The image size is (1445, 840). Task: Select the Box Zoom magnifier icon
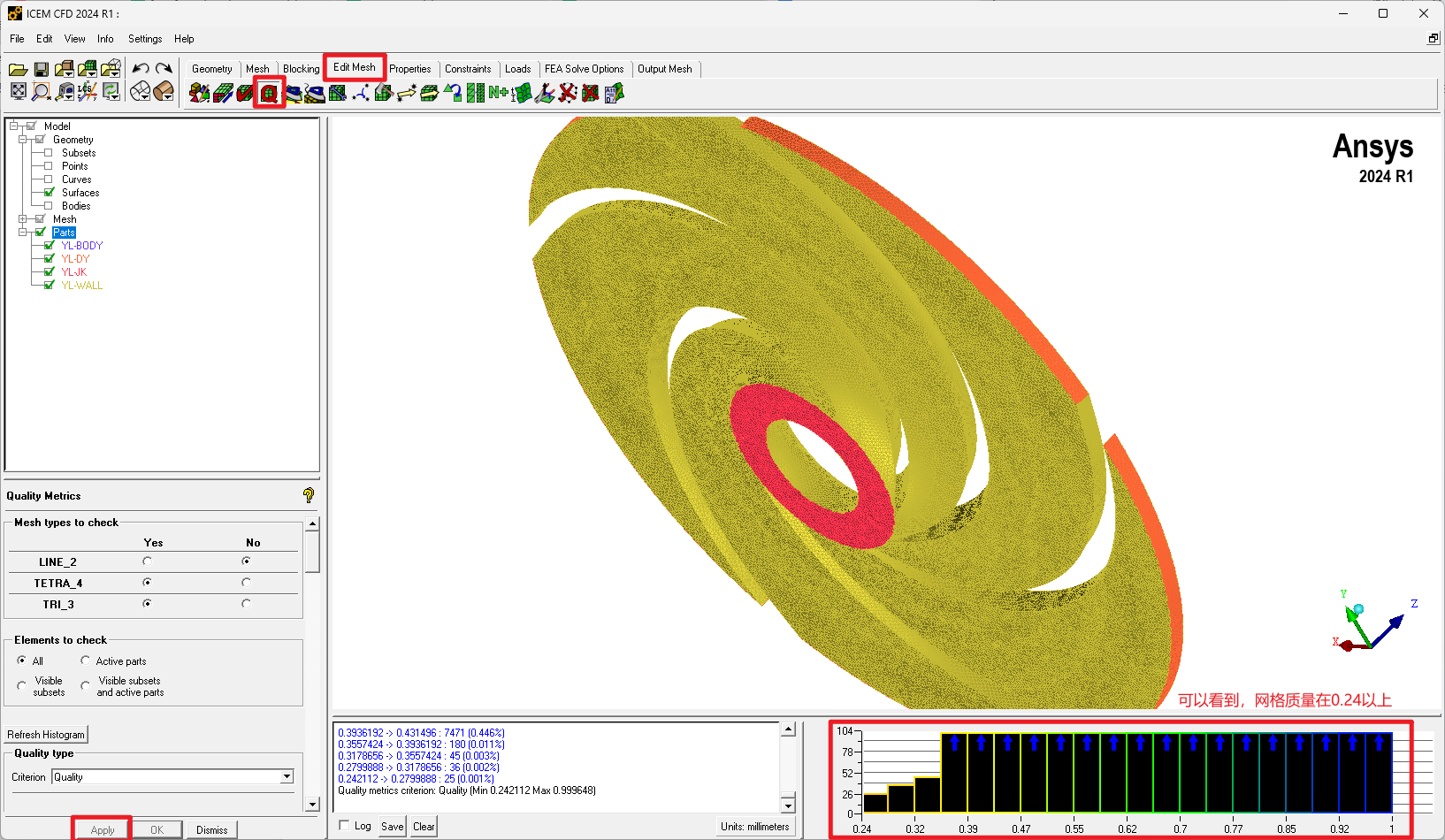(x=41, y=91)
